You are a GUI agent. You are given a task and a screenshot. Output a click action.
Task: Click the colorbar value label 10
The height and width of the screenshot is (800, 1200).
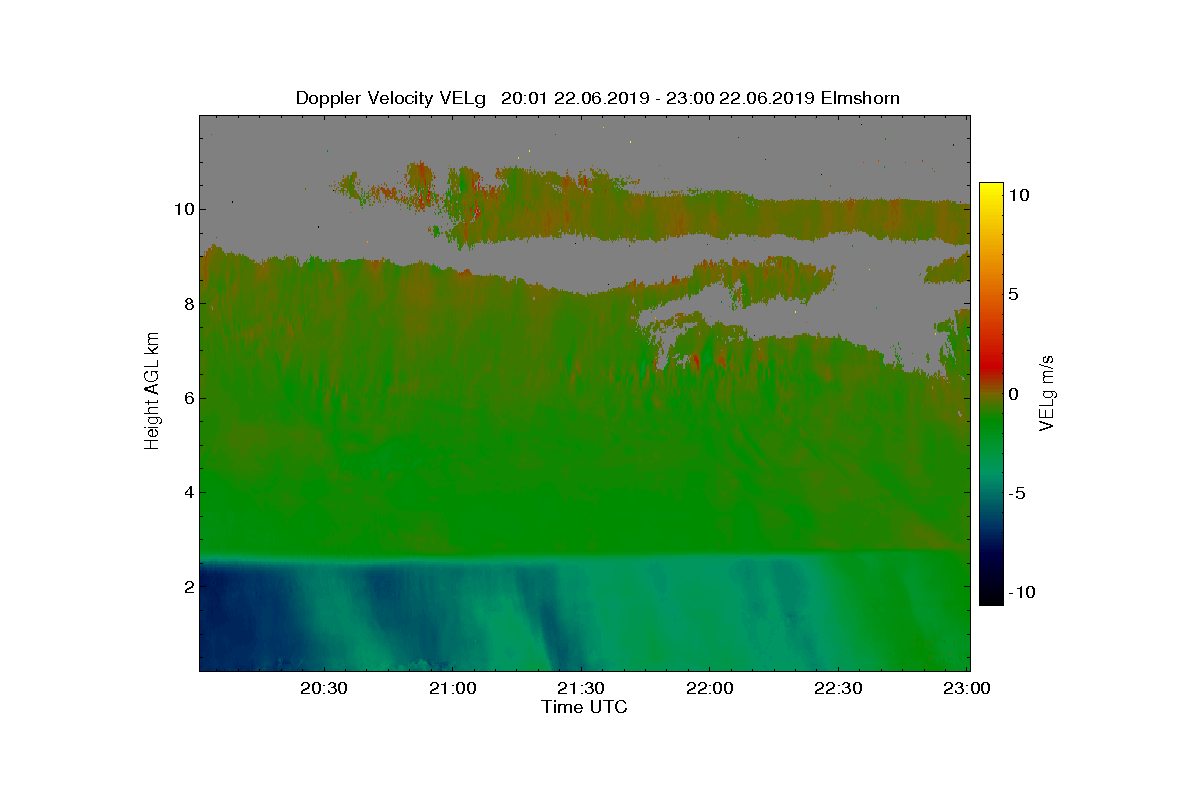tap(1019, 195)
